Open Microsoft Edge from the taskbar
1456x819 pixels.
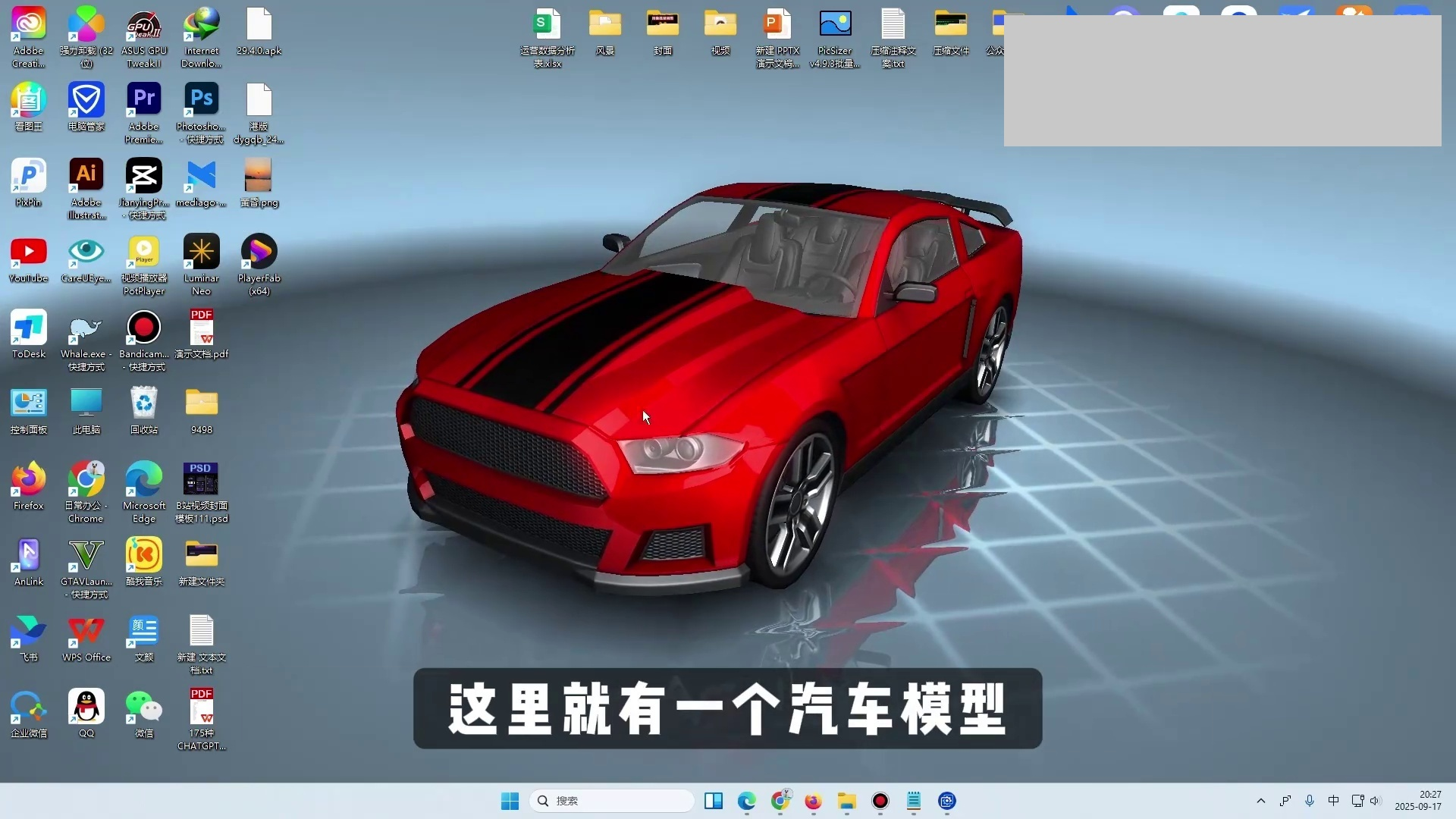pyautogui.click(x=746, y=801)
